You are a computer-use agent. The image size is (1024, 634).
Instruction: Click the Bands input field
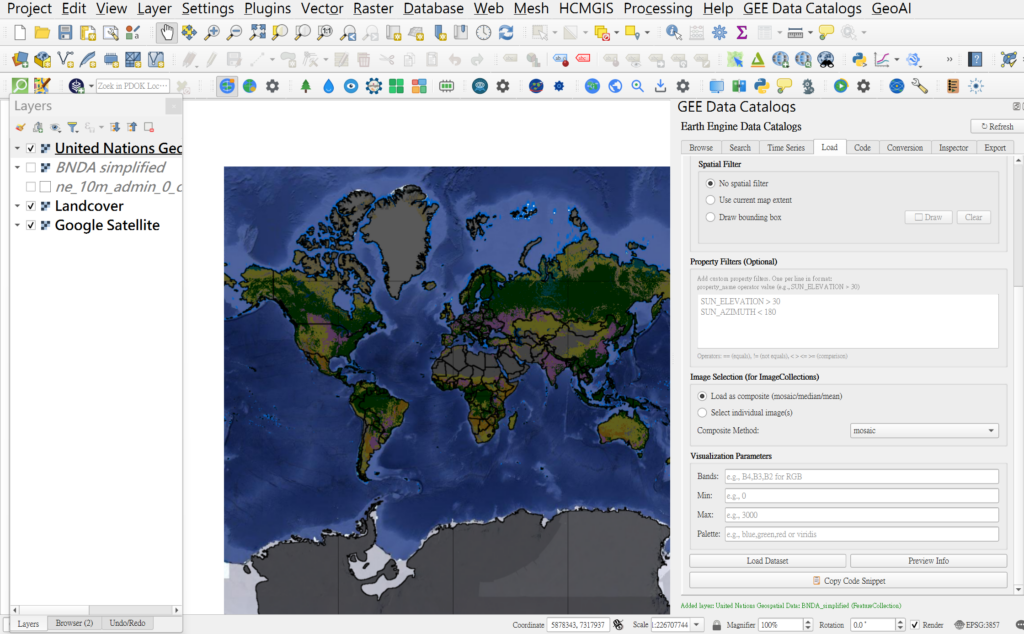click(x=860, y=477)
